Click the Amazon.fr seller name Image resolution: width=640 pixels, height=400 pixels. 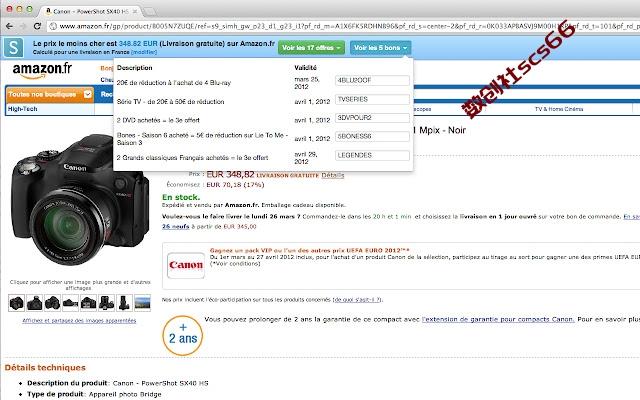(x=242, y=205)
